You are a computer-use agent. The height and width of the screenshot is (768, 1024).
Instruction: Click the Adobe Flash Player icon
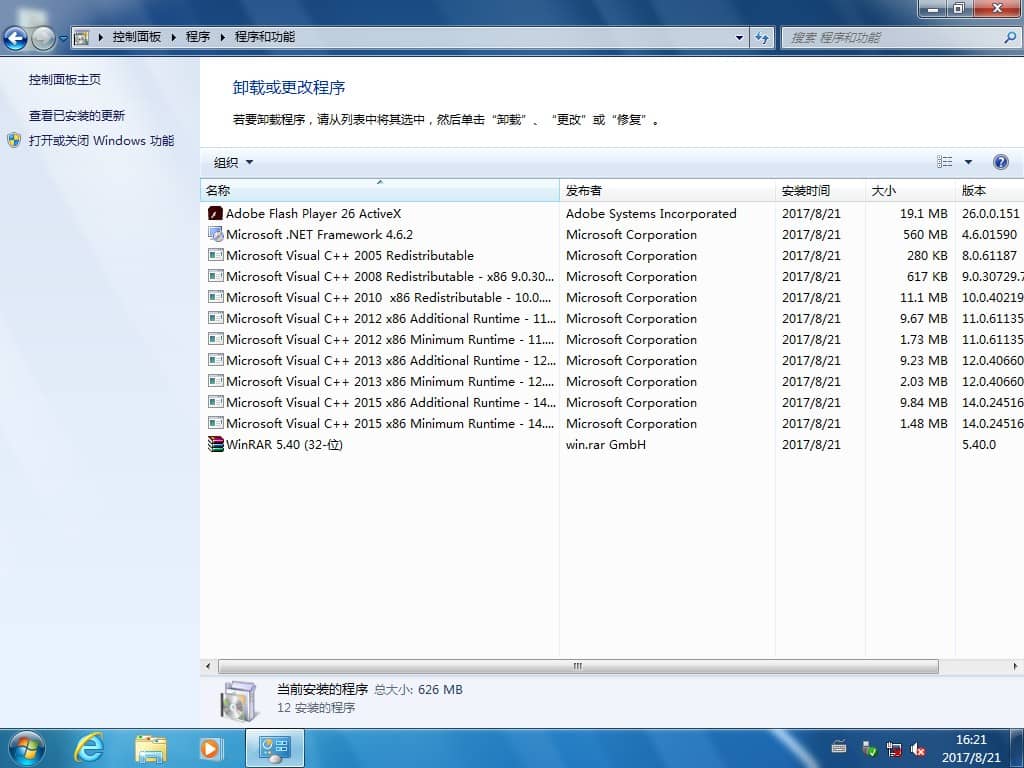(x=215, y=213)
